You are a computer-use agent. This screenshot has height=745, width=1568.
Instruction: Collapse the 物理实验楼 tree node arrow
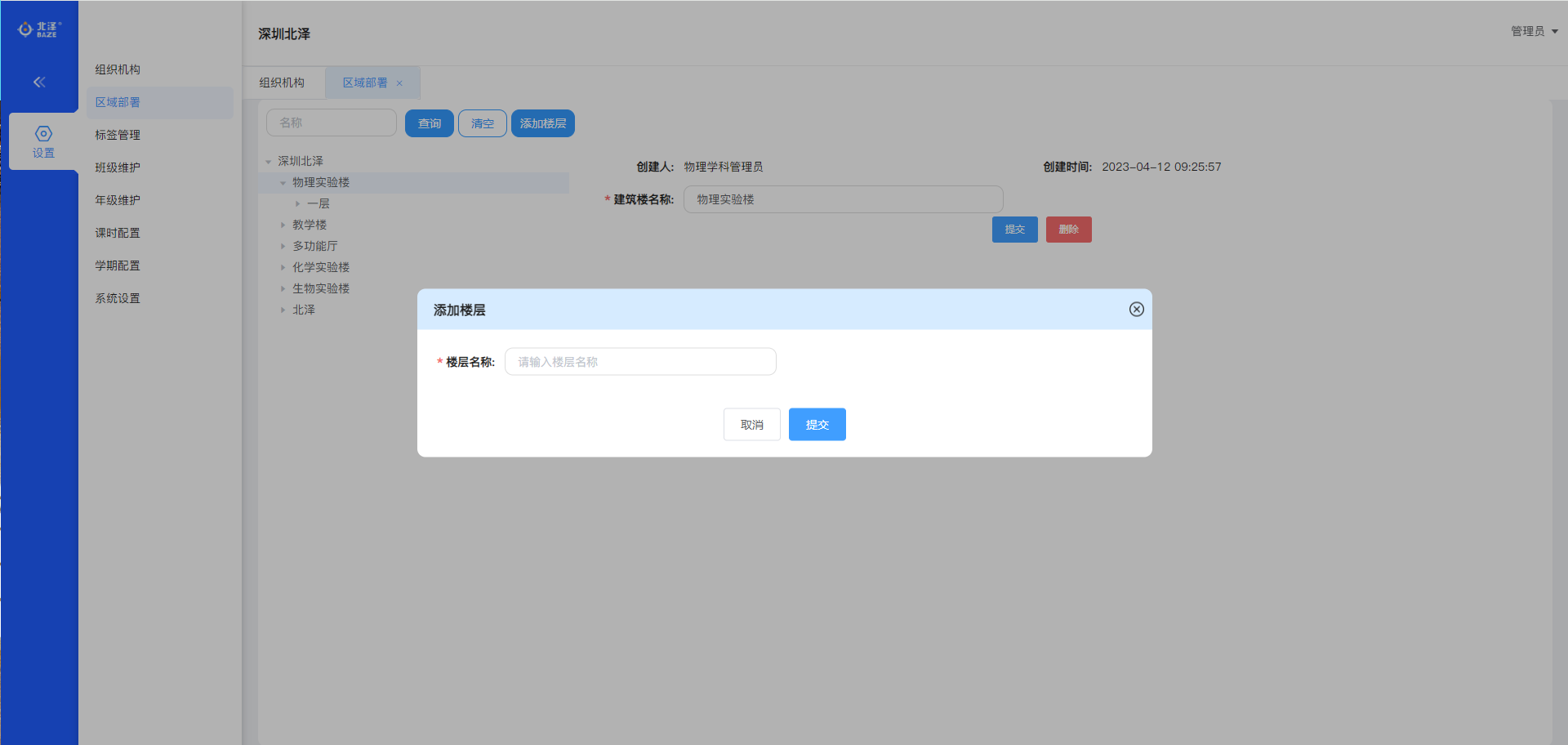283,183
